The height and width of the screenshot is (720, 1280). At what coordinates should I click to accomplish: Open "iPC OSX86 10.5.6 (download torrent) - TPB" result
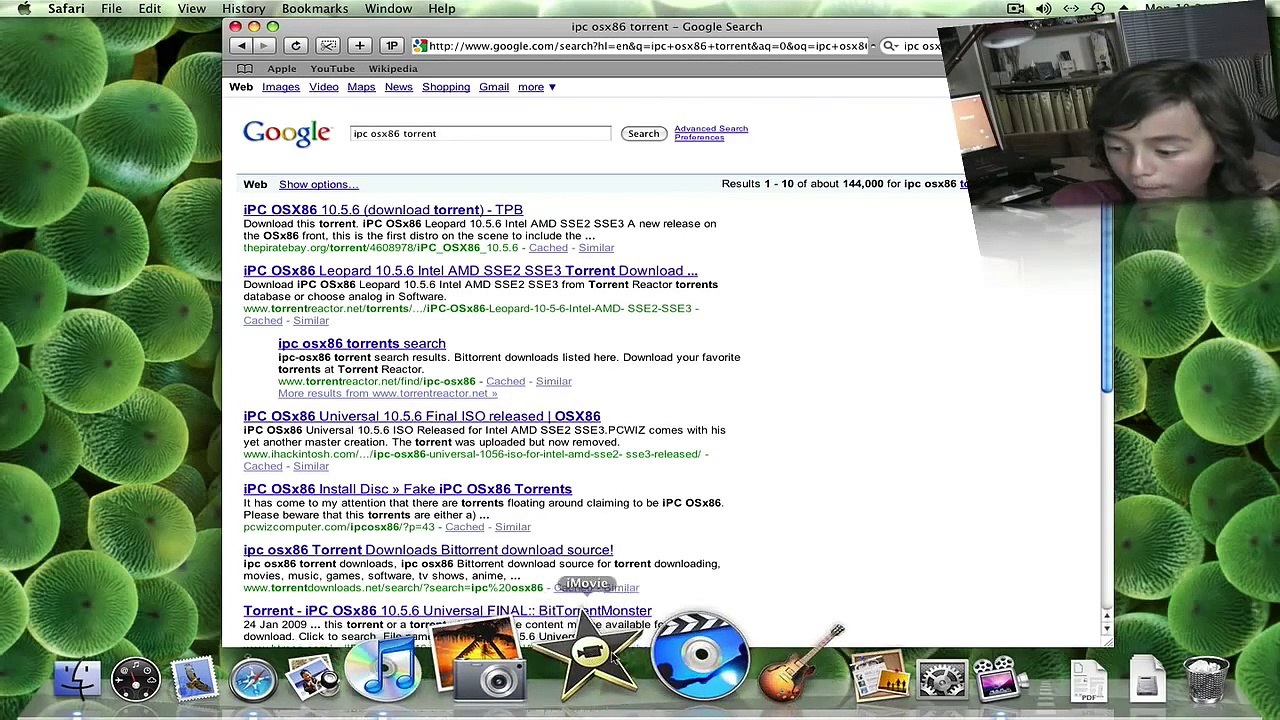[x=382, y=210]
